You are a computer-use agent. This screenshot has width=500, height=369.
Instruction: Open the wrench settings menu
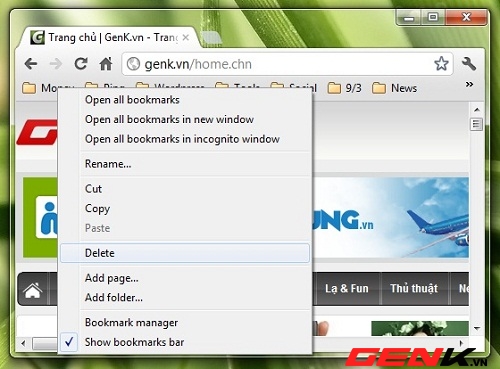coord(468,63)
